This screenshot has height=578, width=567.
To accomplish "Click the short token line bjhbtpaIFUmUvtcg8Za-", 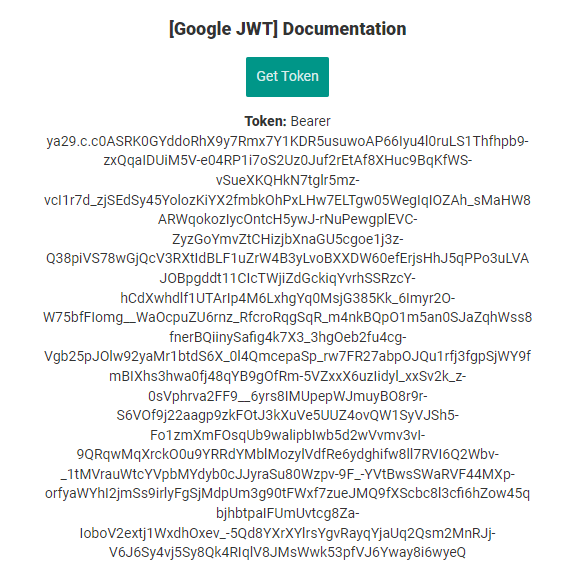I will point(288,513).
